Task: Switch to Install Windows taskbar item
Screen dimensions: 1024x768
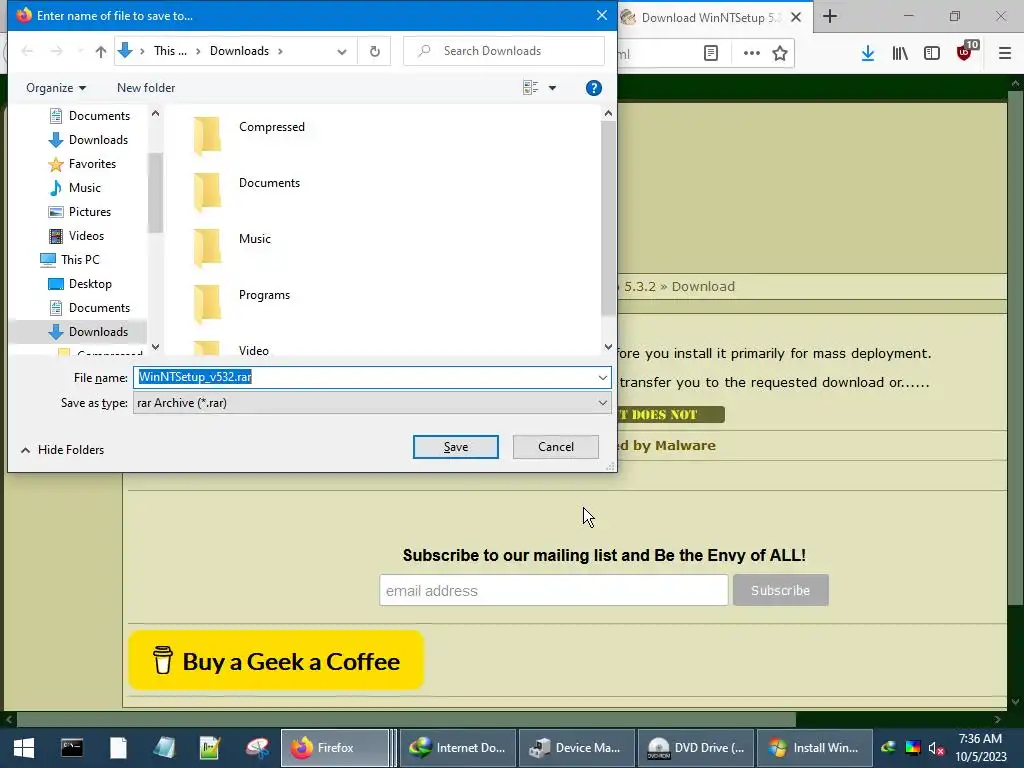Action: 815,748
